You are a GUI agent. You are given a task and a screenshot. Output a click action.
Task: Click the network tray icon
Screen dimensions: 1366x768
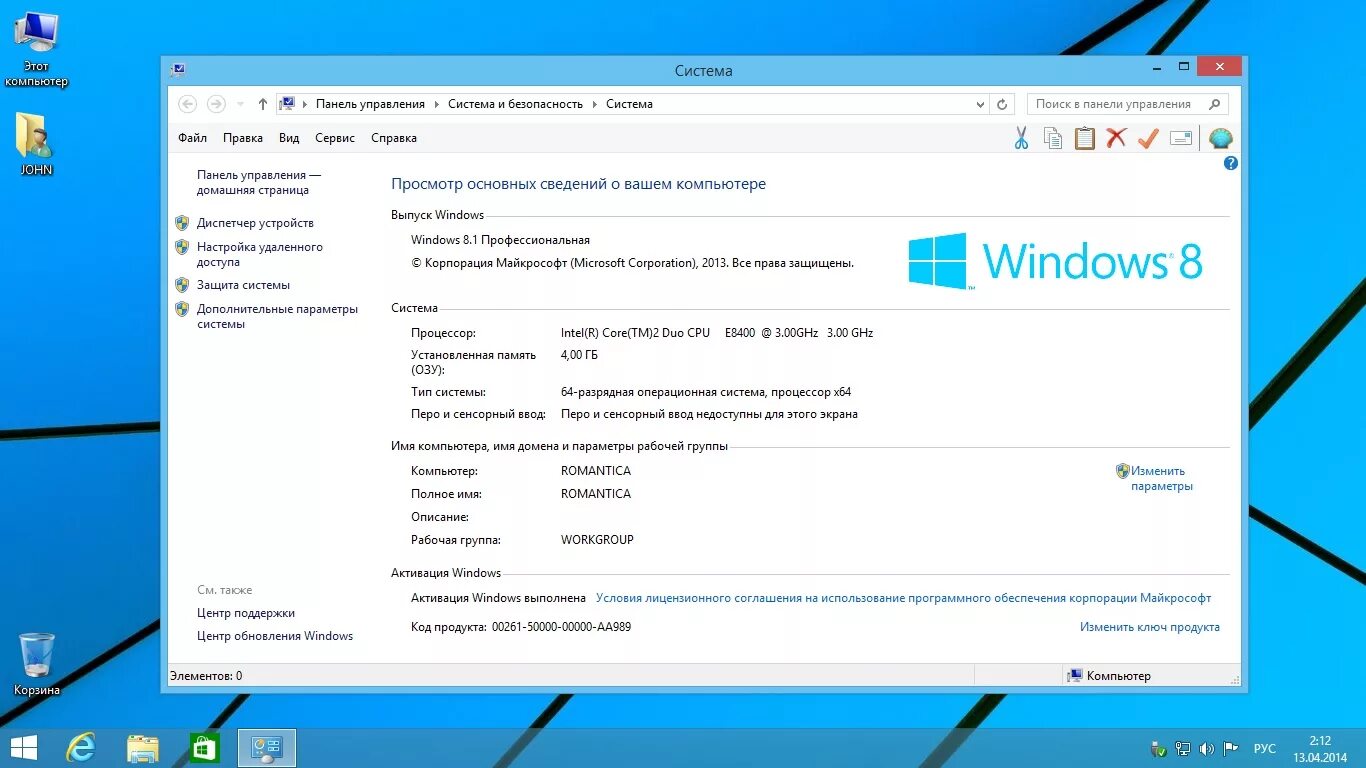1183,748
